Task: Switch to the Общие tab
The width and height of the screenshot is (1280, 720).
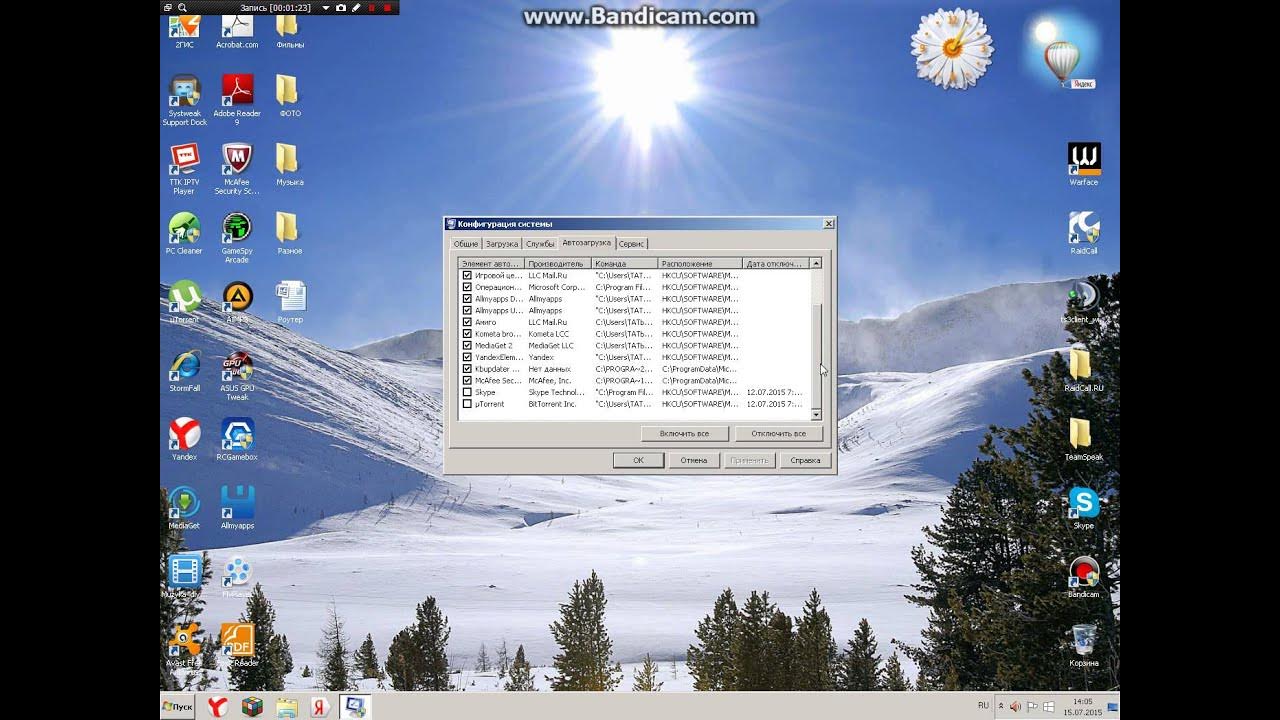Action: pyautogui.click(x=466, y=243)
